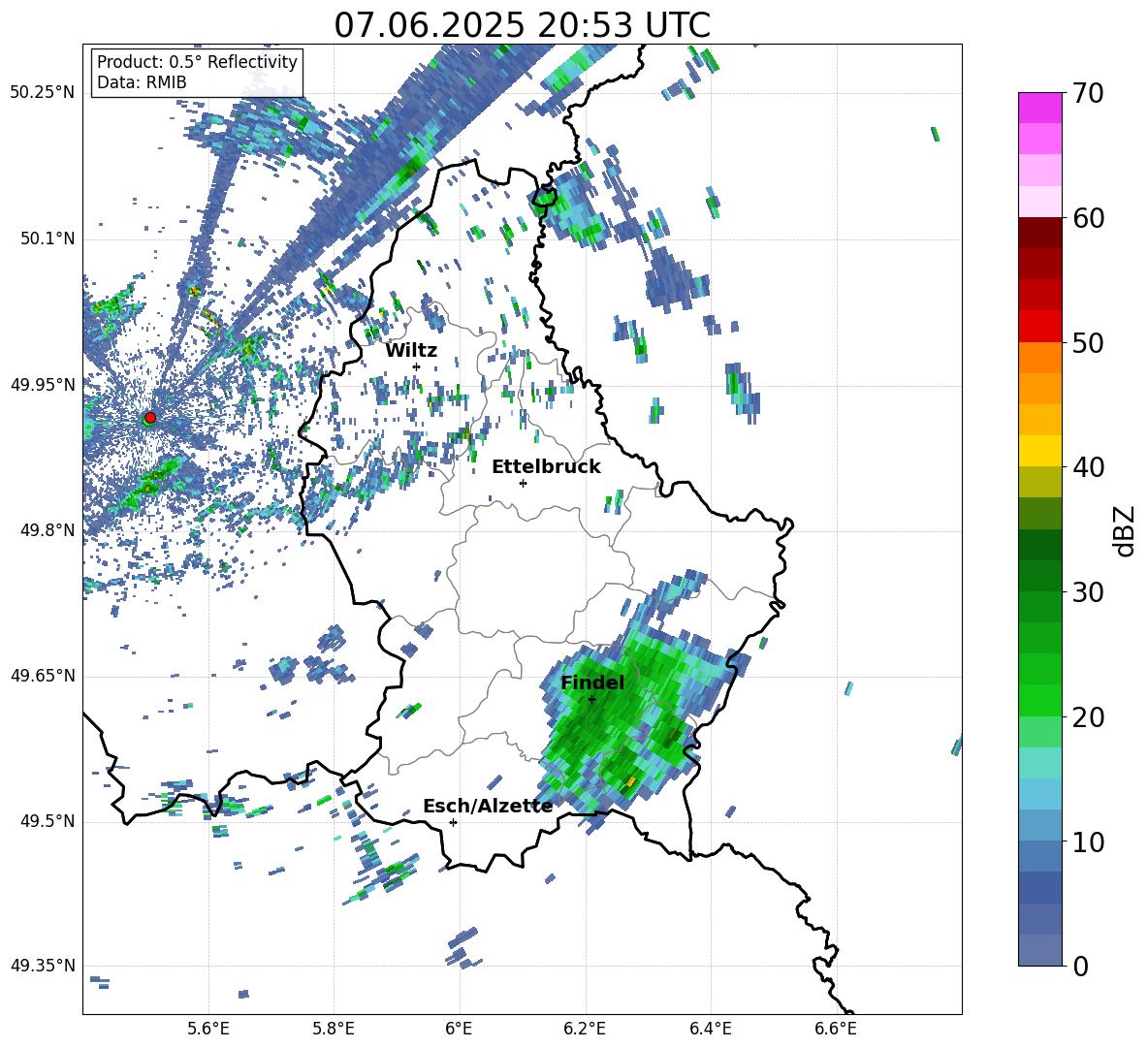Click the 20 tick label on colorbar
The image size is (1148, 1048).
1088,717
